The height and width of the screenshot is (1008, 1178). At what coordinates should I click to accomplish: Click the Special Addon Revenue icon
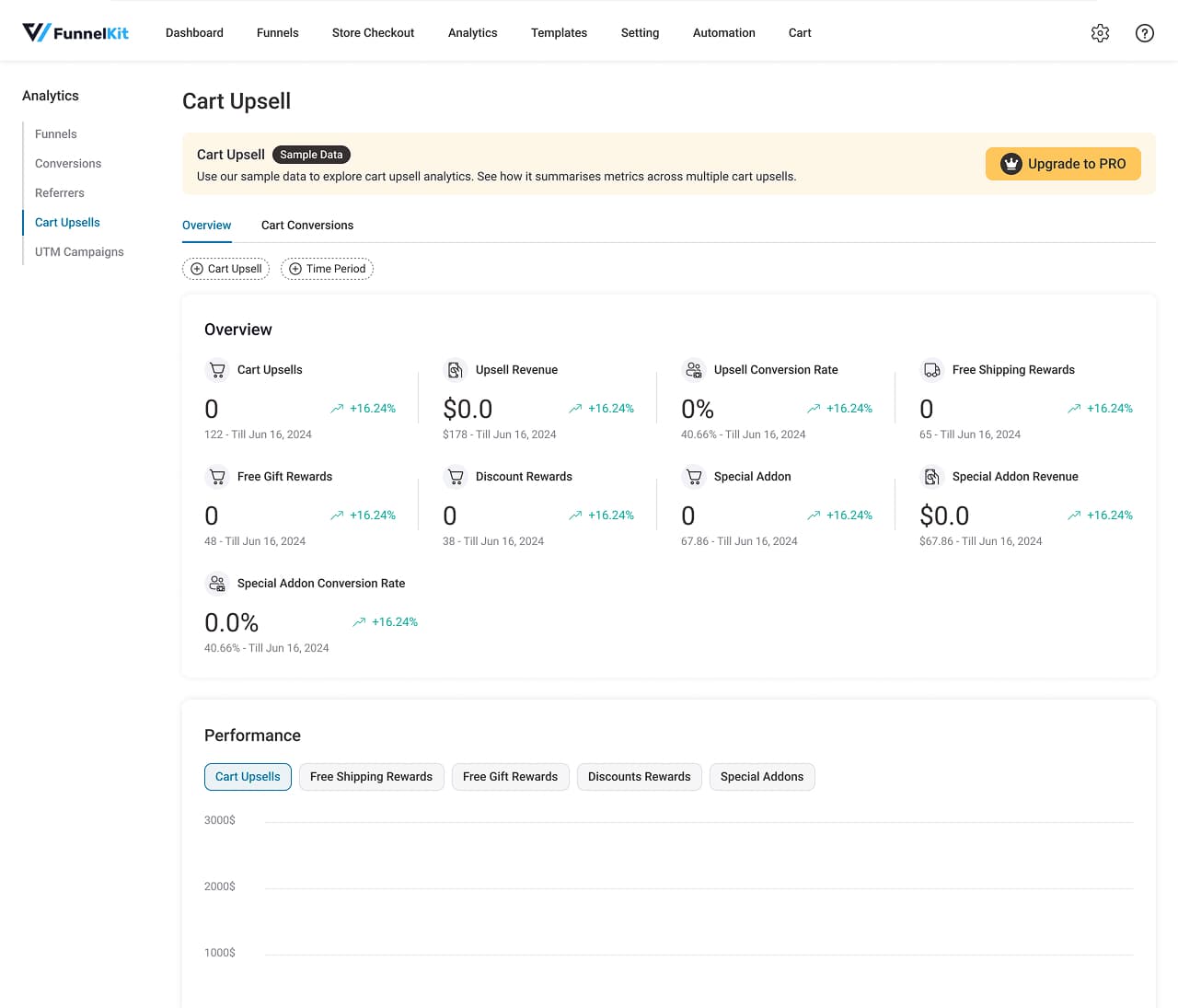[932, 477]
